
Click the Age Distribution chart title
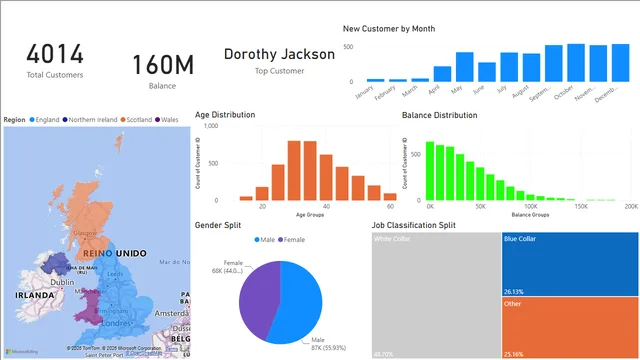coord(225,115)
